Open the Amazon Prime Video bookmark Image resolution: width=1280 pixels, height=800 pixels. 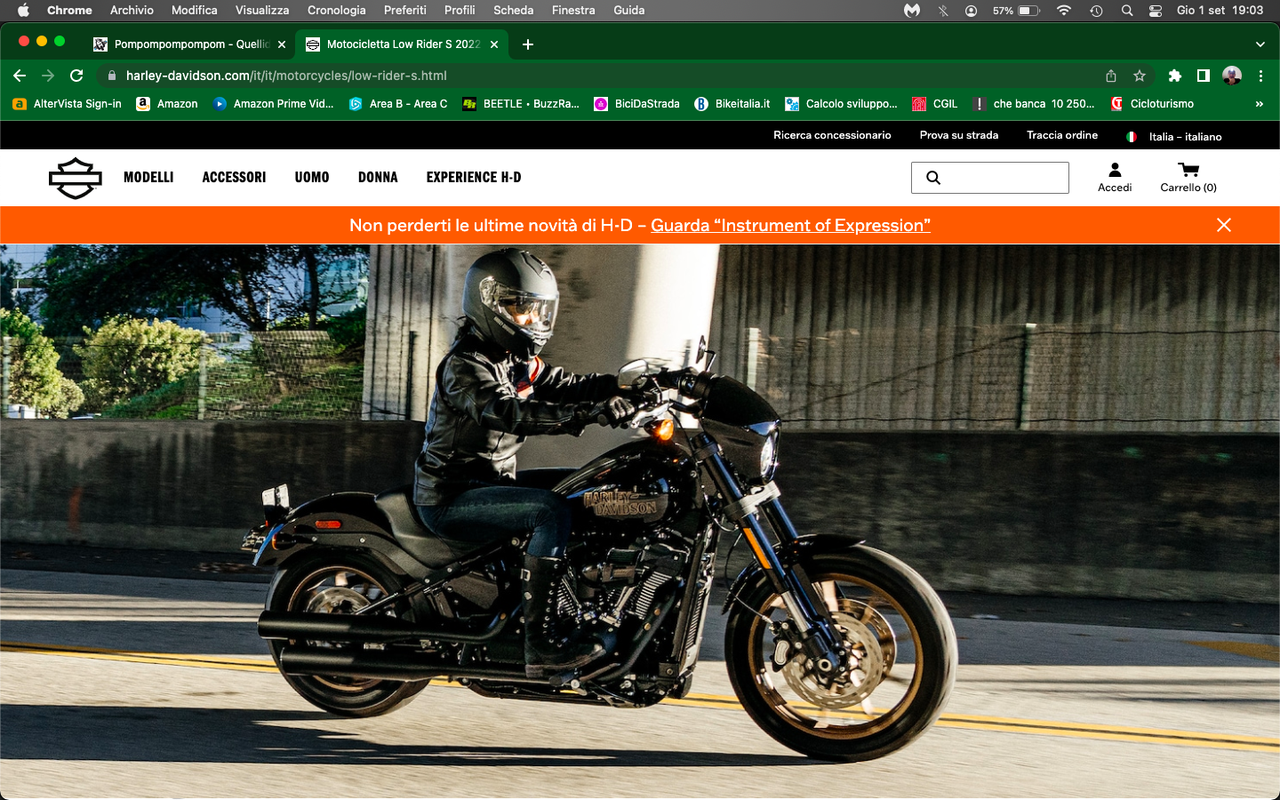(x=273, y=104)
